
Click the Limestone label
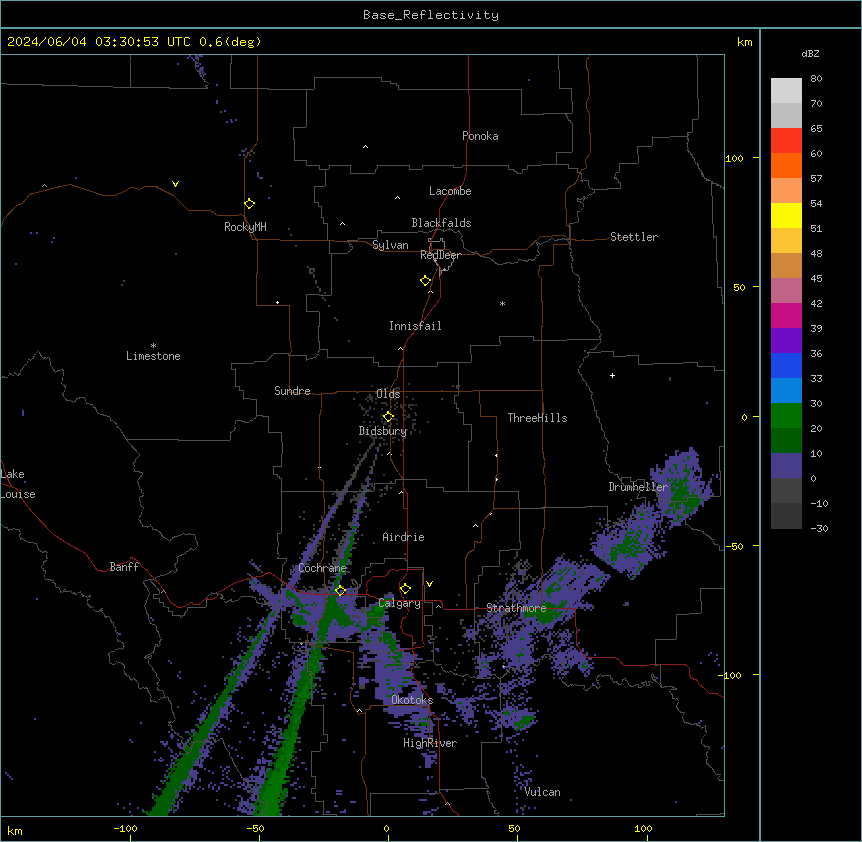pyautogui.click(x=153, y=356)
